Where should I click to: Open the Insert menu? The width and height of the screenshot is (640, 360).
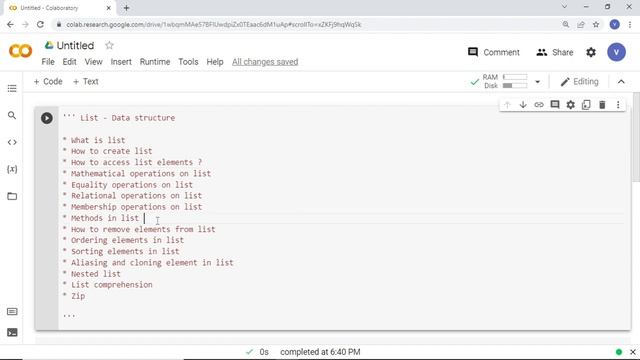pos(121,62)
